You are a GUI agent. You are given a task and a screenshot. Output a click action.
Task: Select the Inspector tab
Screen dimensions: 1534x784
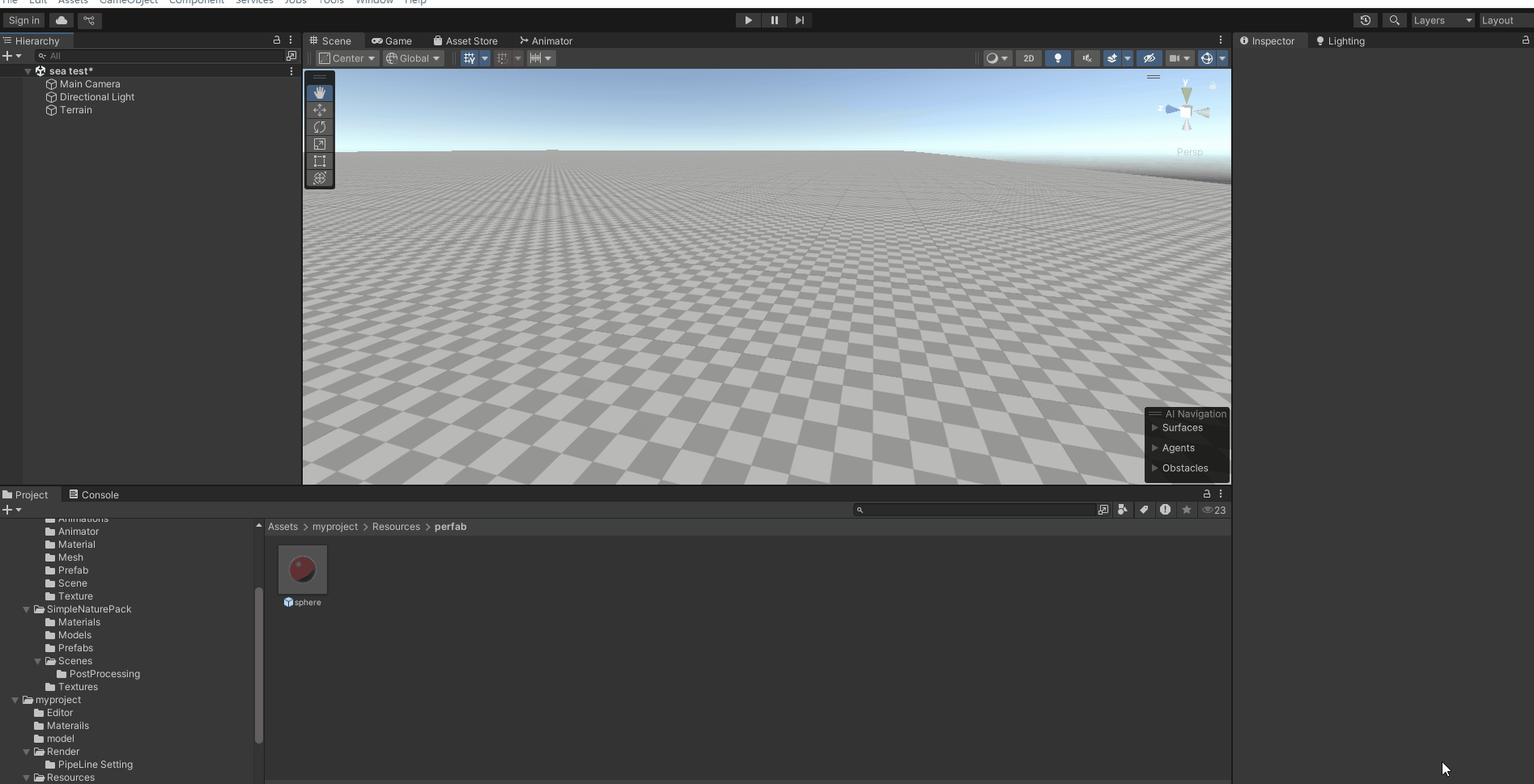[x=1268, y=40]
